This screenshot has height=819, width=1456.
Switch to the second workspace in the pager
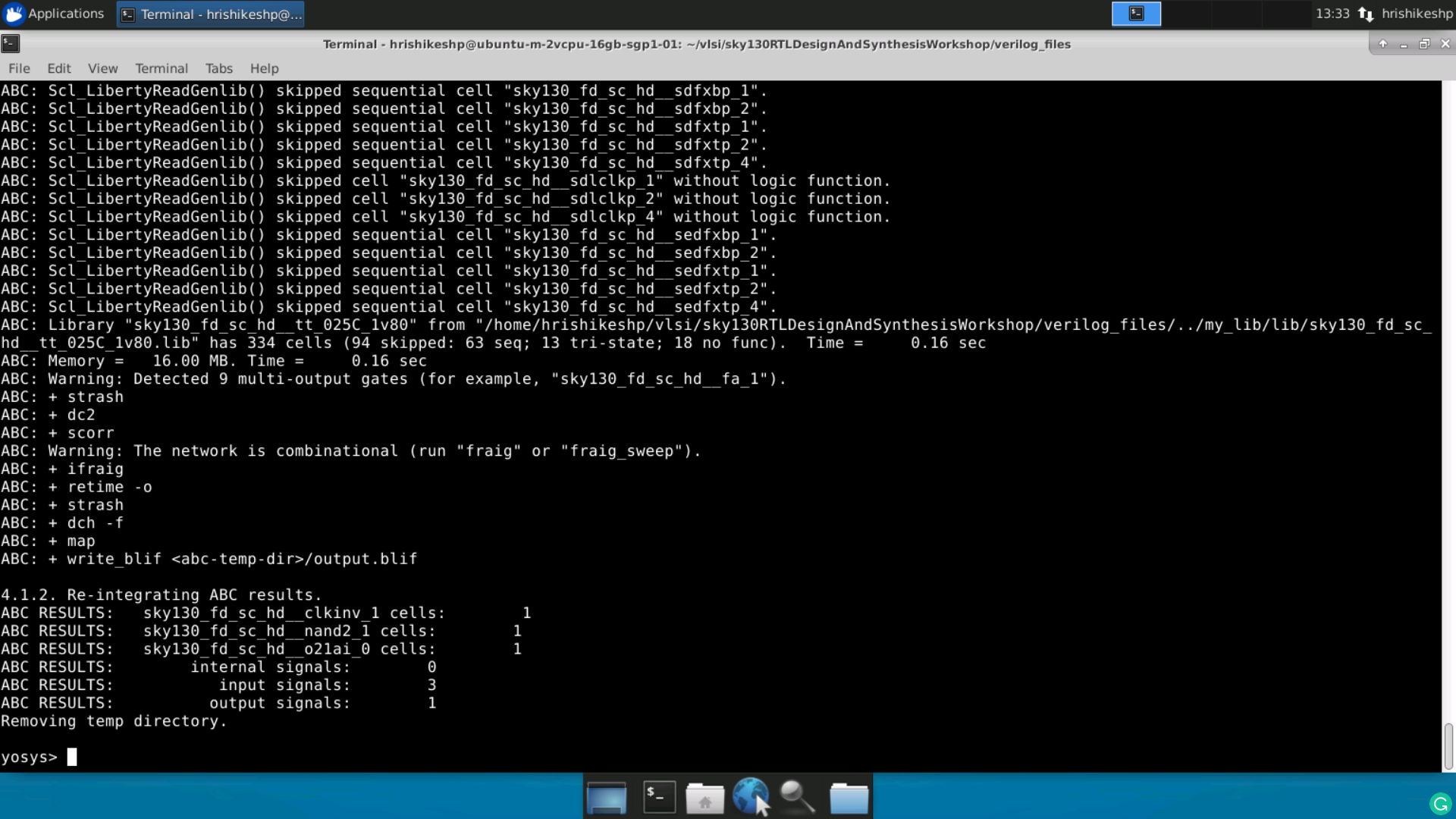(1185, 14)
